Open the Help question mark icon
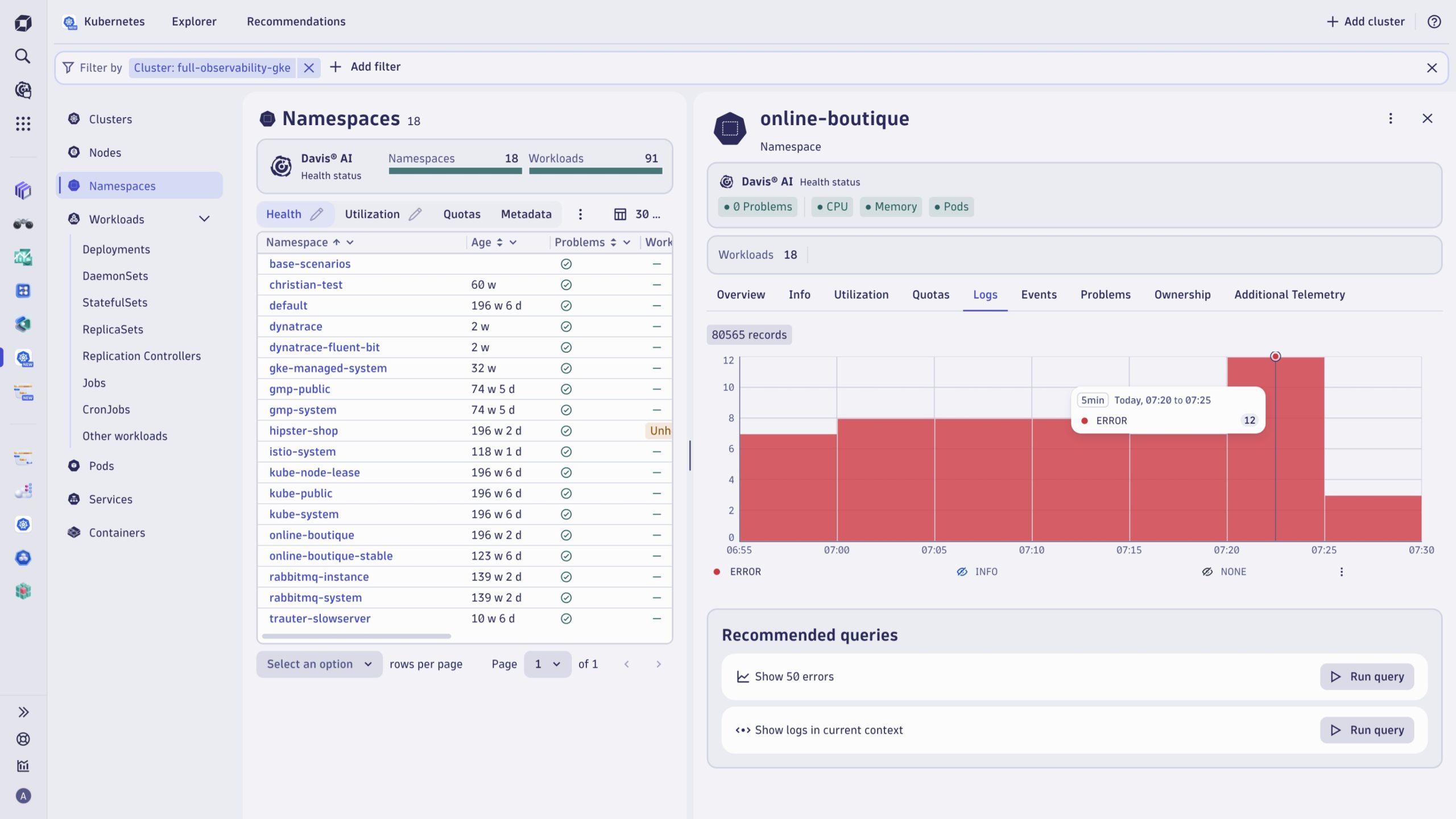Image resolution: width=1456 pixels, height=819 pixels. [x=1433, y=22]
